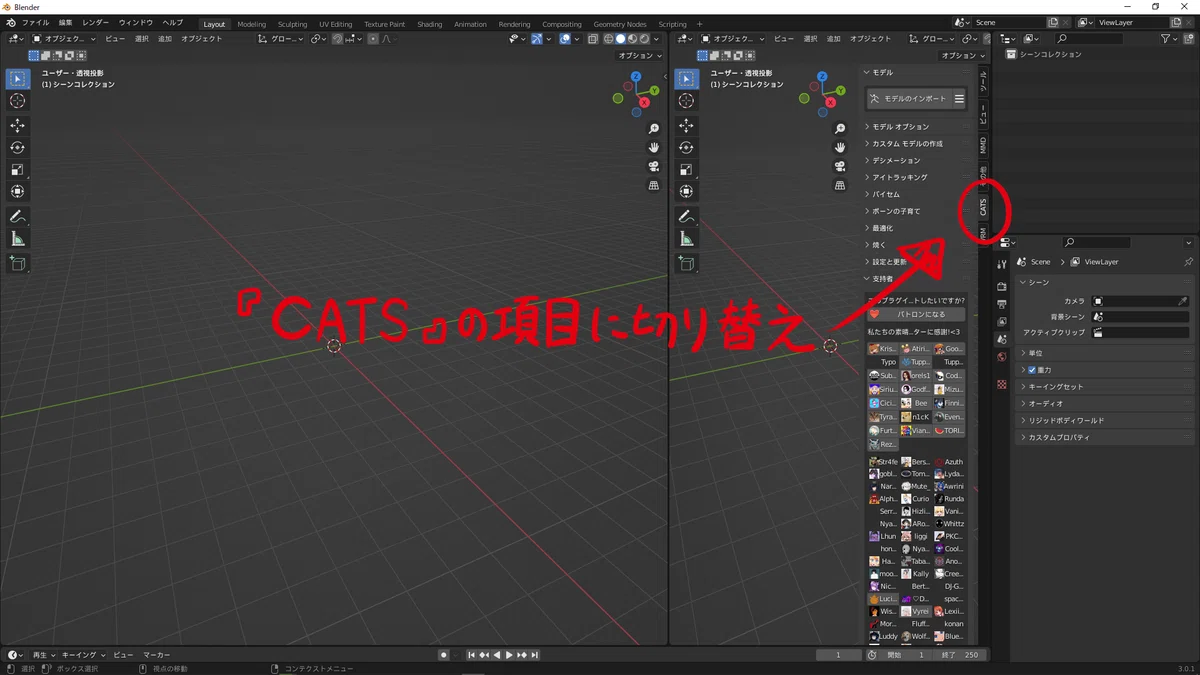Open import options menu beside モデルのインポート
The image size is (1200, 675).
pyautogui.click(x=959, y=99)
